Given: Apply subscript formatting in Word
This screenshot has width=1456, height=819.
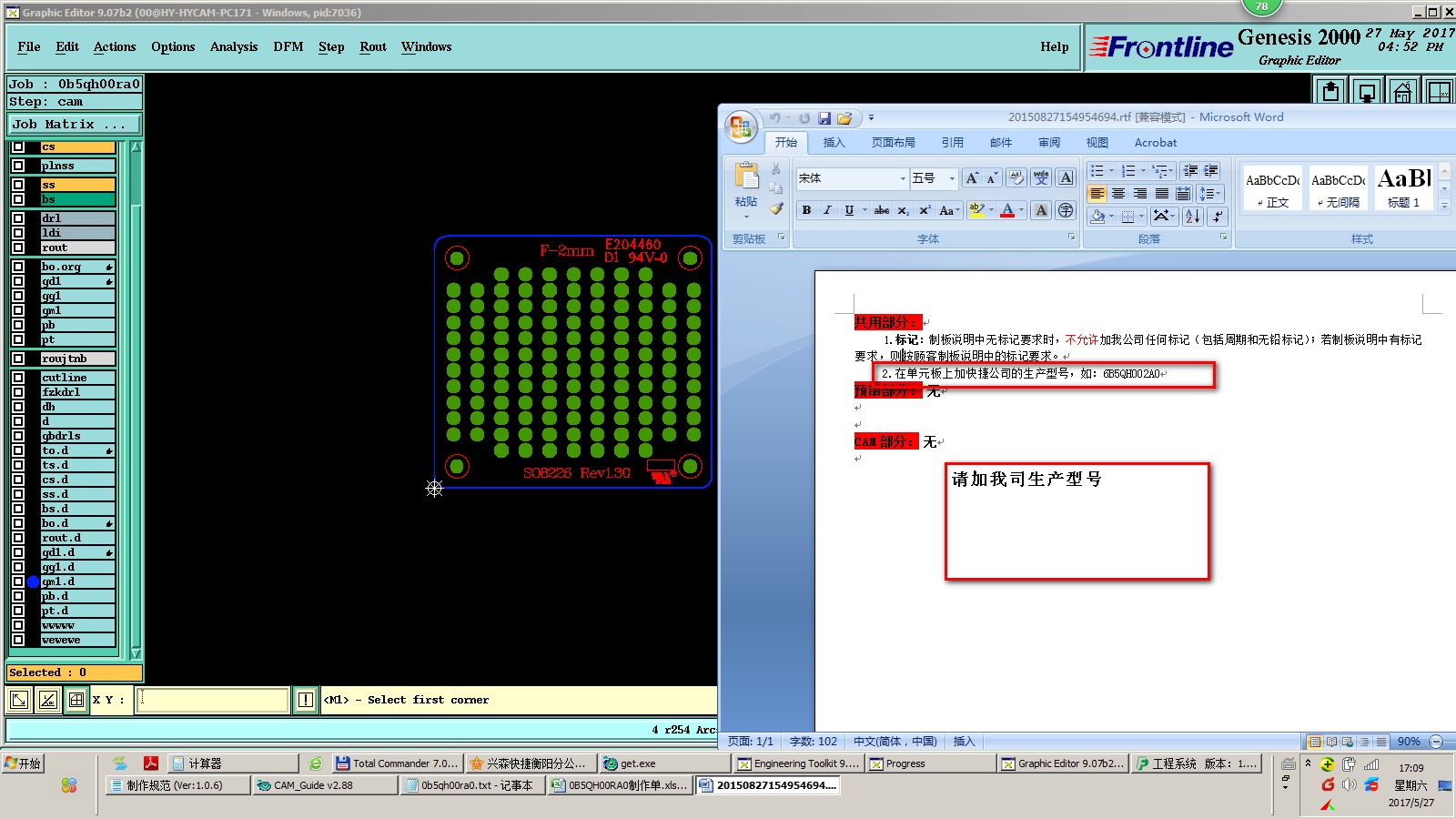Looking at the screenshot, I should [903, 210].
